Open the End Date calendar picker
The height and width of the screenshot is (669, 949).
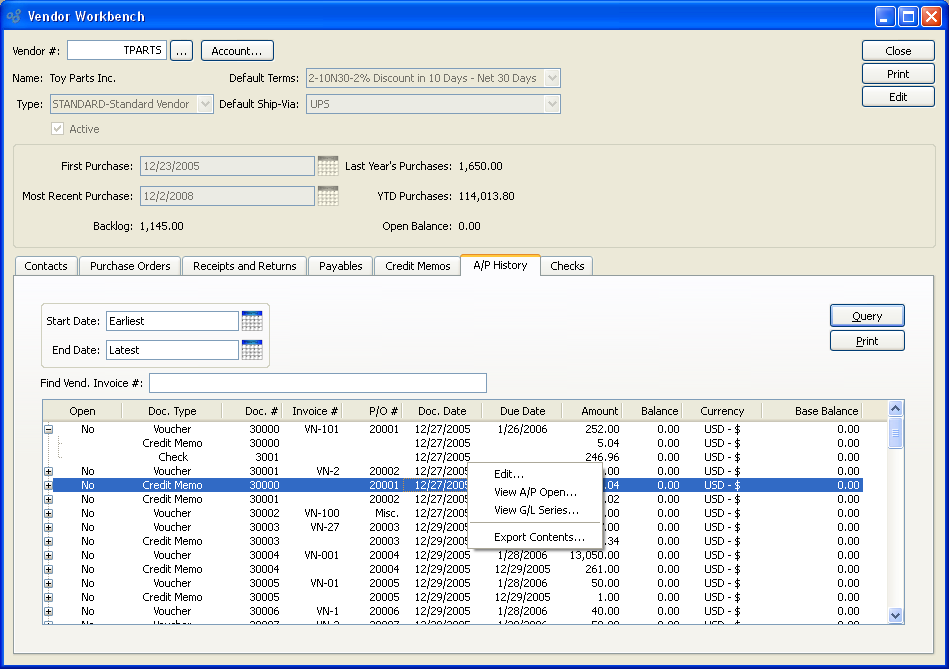[x=252, y=350]
